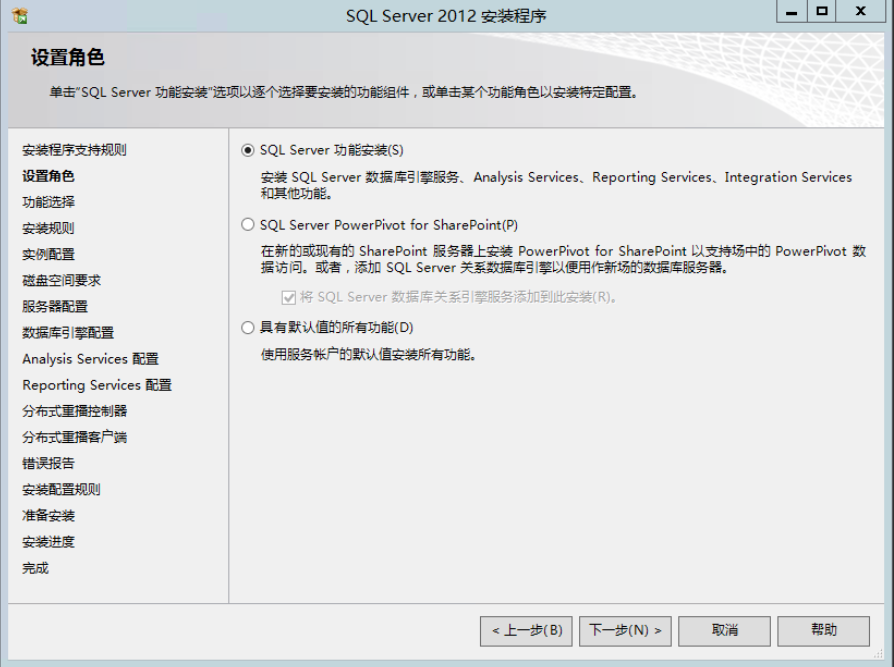Click Reporting Services 配置 step in sidebar
The image size is (894, 667).
pyautogui.click(x=97, y=385)
